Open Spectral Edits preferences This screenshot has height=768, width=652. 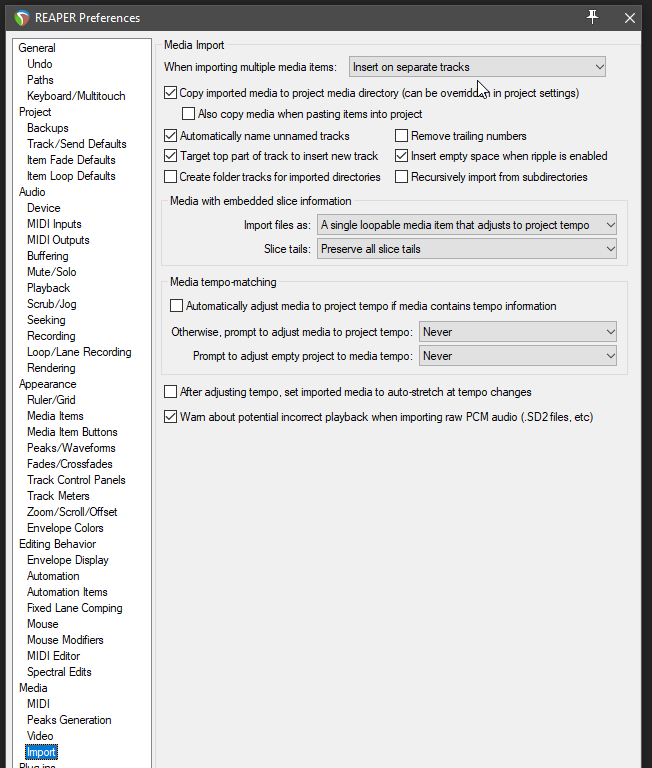[59, 672]
